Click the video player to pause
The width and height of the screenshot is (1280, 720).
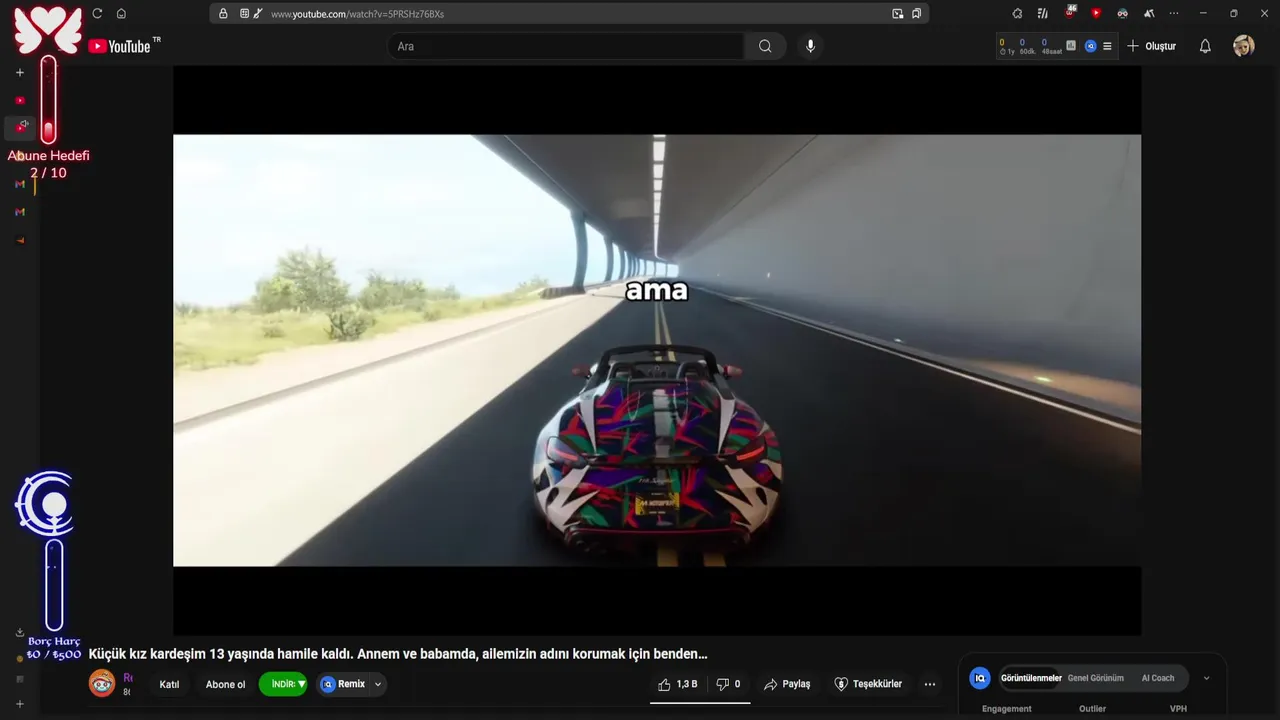pos(657,350)
